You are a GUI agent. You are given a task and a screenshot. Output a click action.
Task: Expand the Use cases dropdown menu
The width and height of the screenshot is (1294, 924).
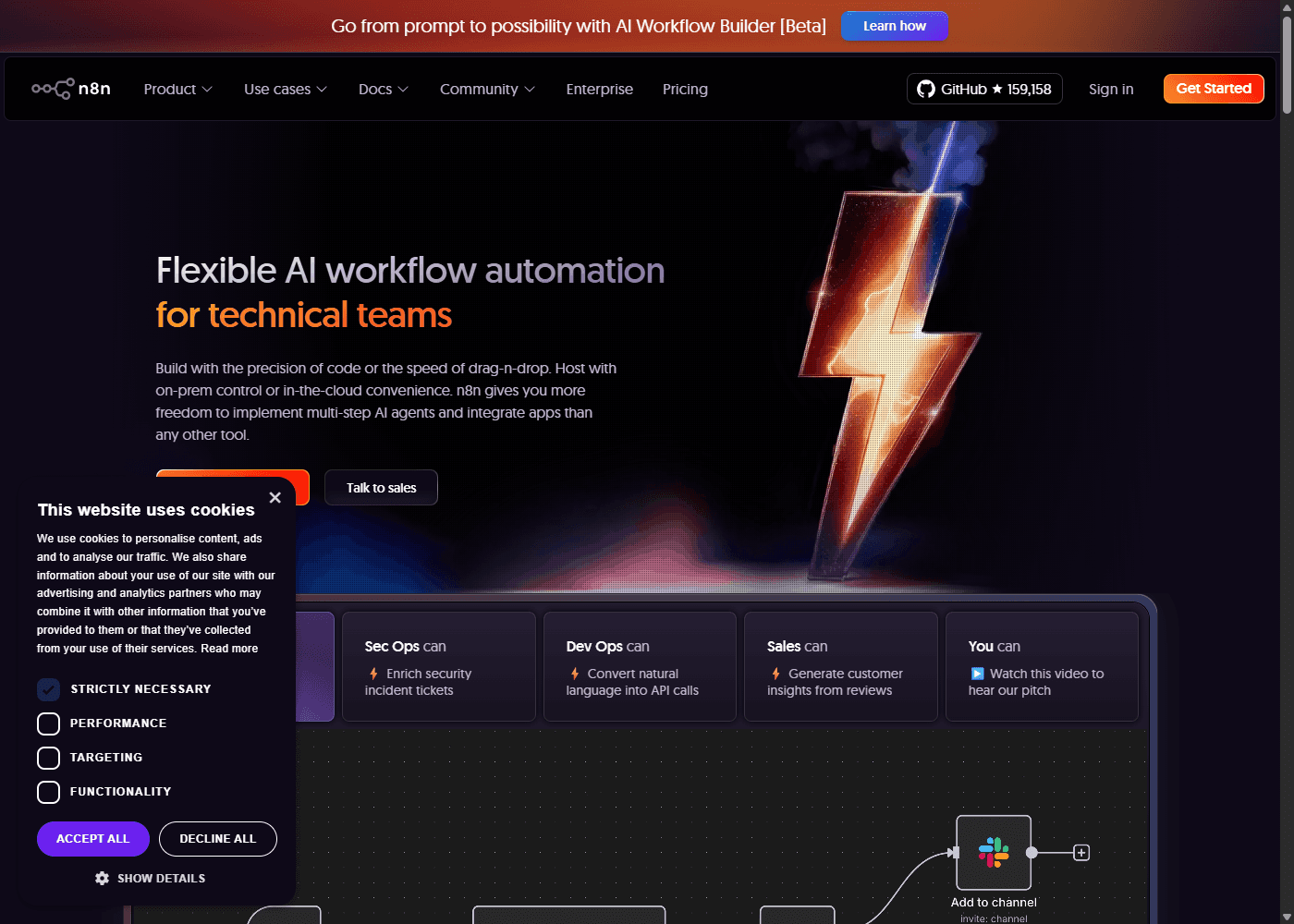pos(286,89)
